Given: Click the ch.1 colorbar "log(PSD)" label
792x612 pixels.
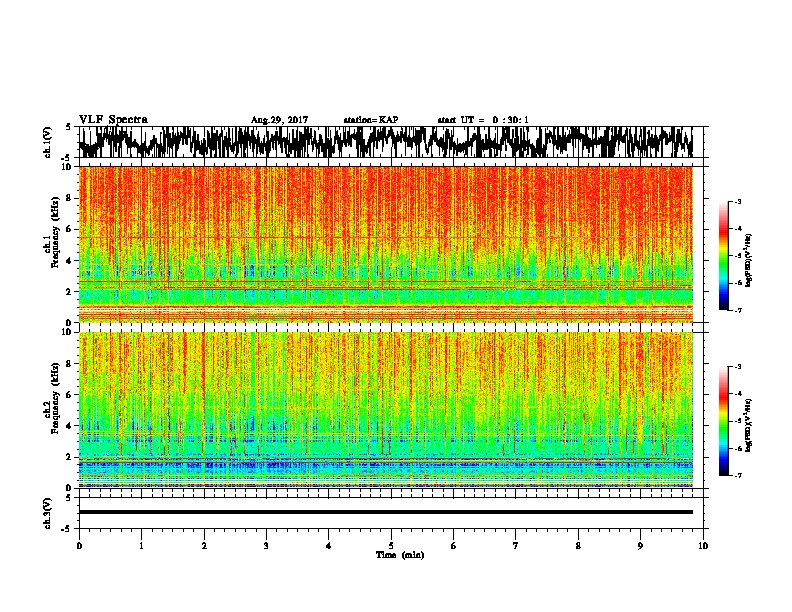Looking at the screenshot, I should (748, 261).
